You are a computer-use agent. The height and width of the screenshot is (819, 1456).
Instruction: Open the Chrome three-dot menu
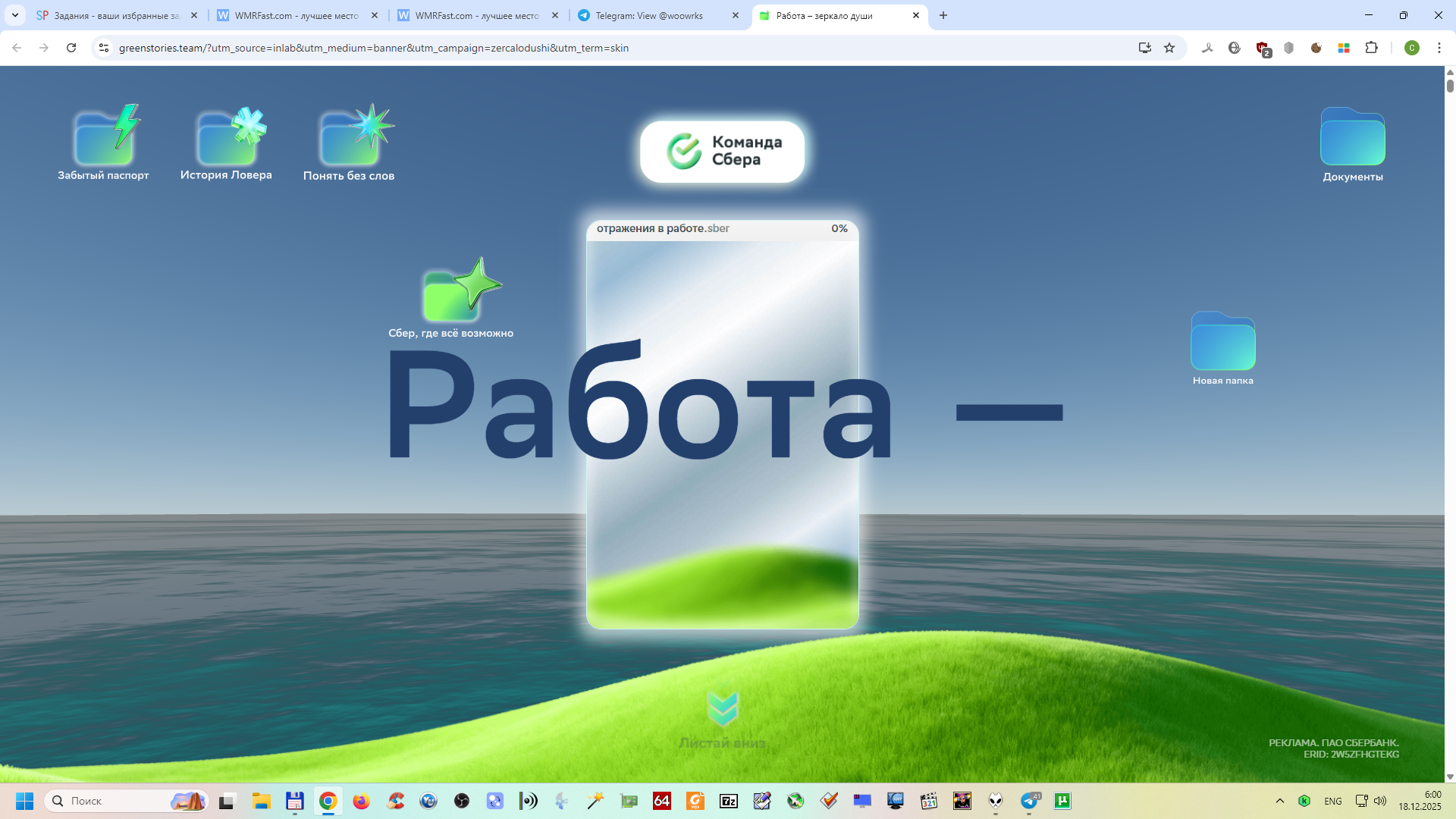(x=1439, y=48)
